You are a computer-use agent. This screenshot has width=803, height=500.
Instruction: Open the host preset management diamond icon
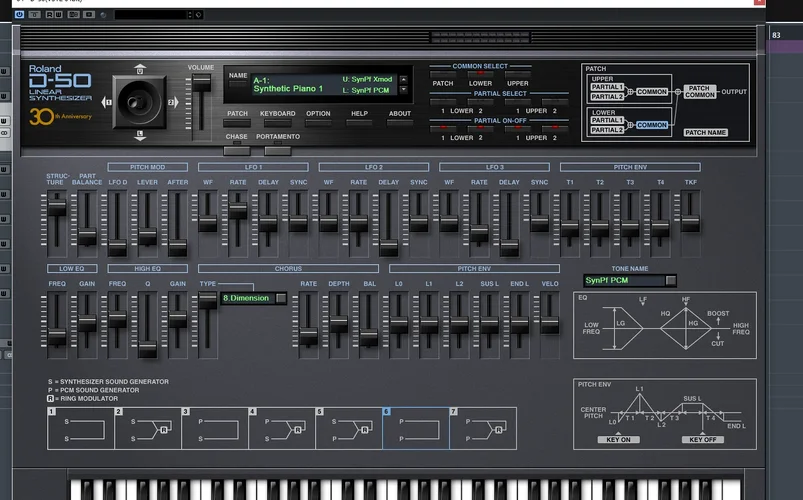(x=199, y=14)
